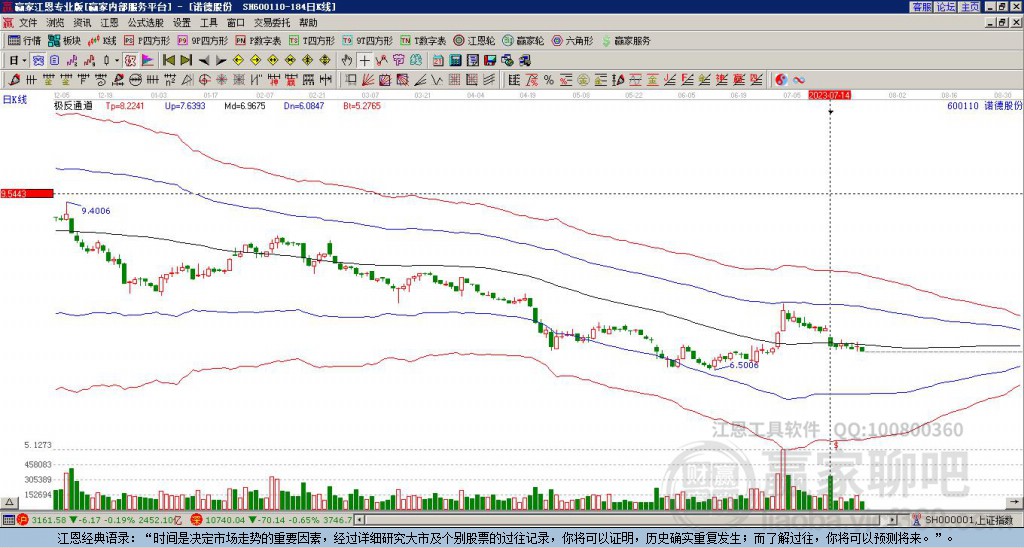Click the calendar date icon
The image size is (1024, 548).
(438, 60)
